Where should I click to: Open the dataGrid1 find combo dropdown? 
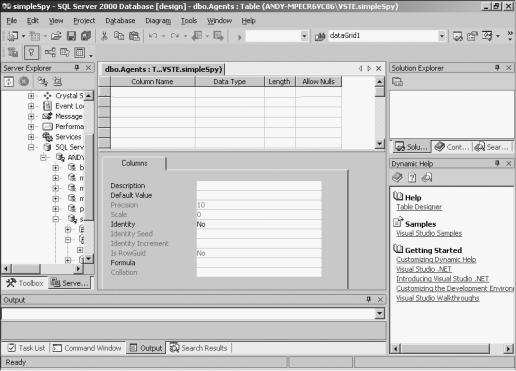442,36
